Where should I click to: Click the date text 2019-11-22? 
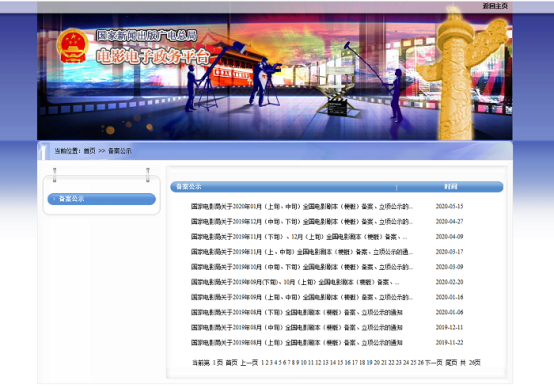(449, 343)
